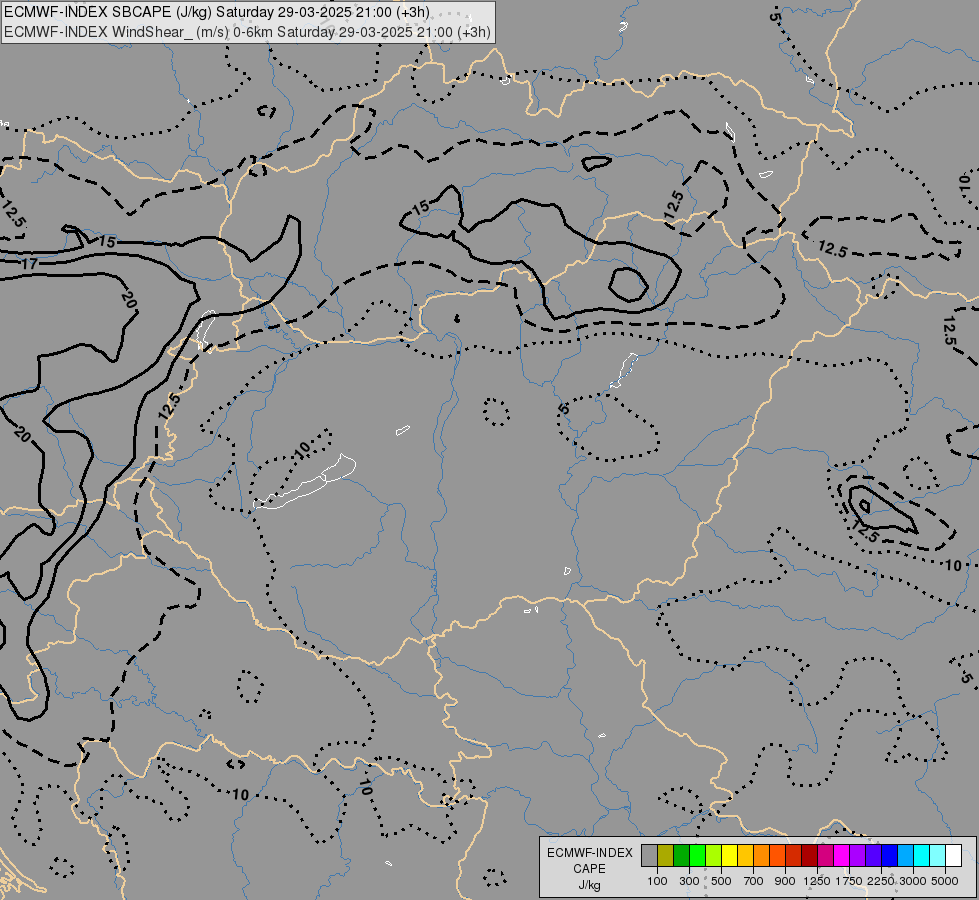Select the cyan swatch right of 3000 tick
The width and height of the screenshot is (979, 900).
point(922,855)
